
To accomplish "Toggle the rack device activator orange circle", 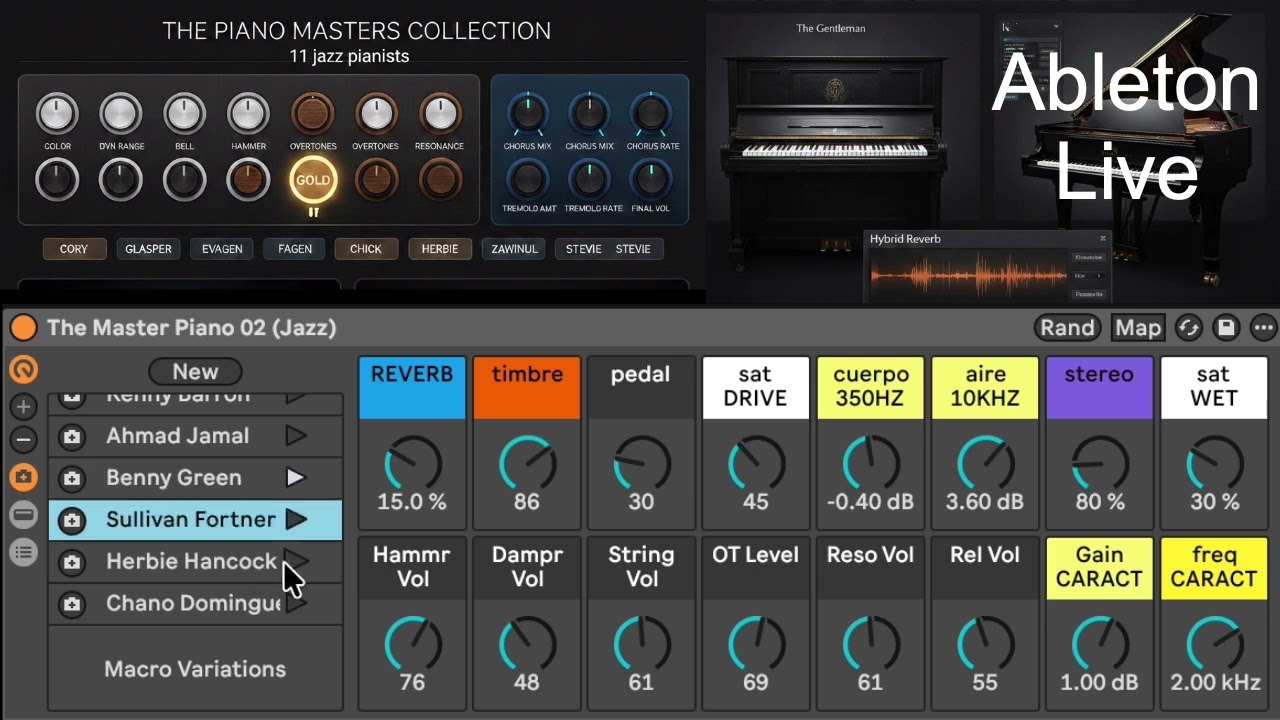I will click(23, 328).
